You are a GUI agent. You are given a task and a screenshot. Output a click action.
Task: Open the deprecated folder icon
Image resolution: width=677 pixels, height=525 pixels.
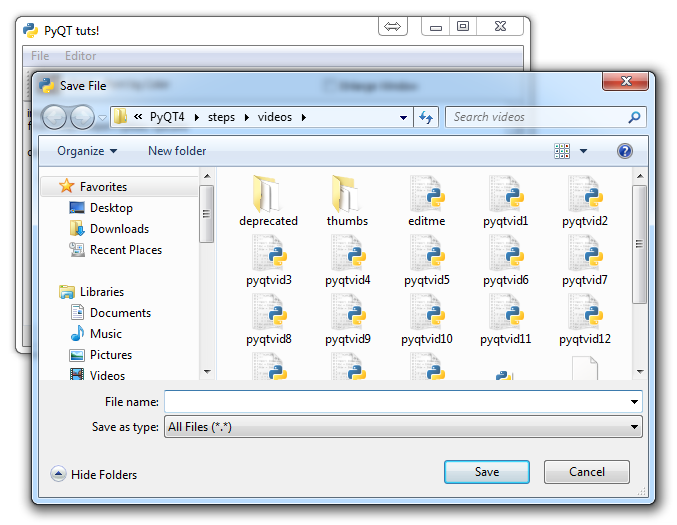coord(268,193)
